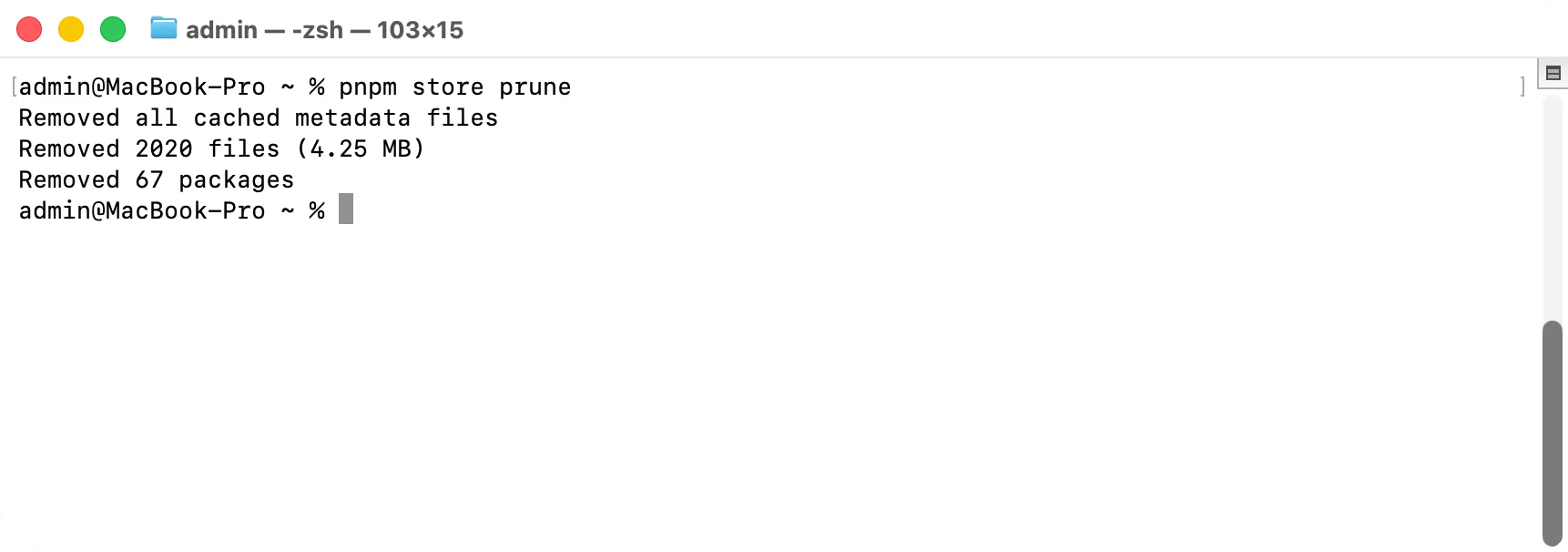Click the dark scrollbar thumb

click(x=1553, y=434)
